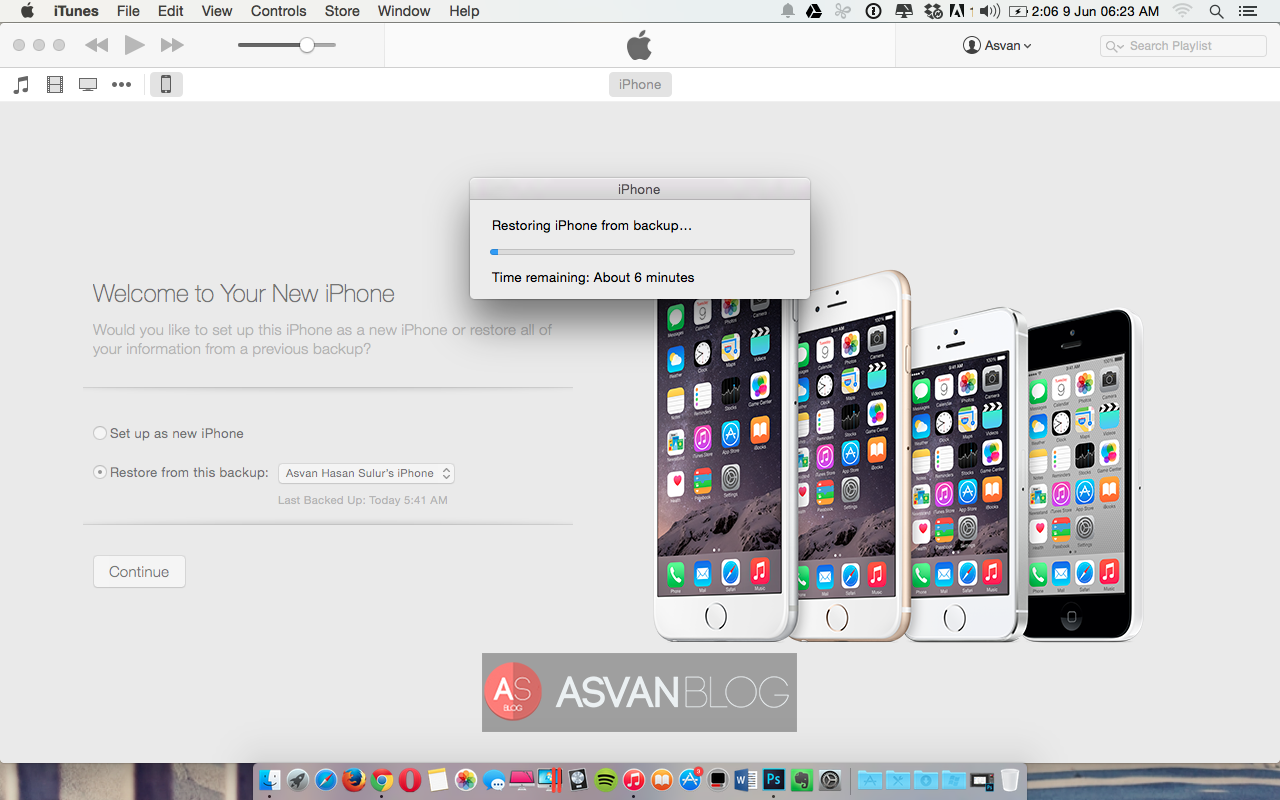Open Evernote from the Dock
Image resolution: width=1280 pixels, height=800 pixels.
click(x=802, y=780)
